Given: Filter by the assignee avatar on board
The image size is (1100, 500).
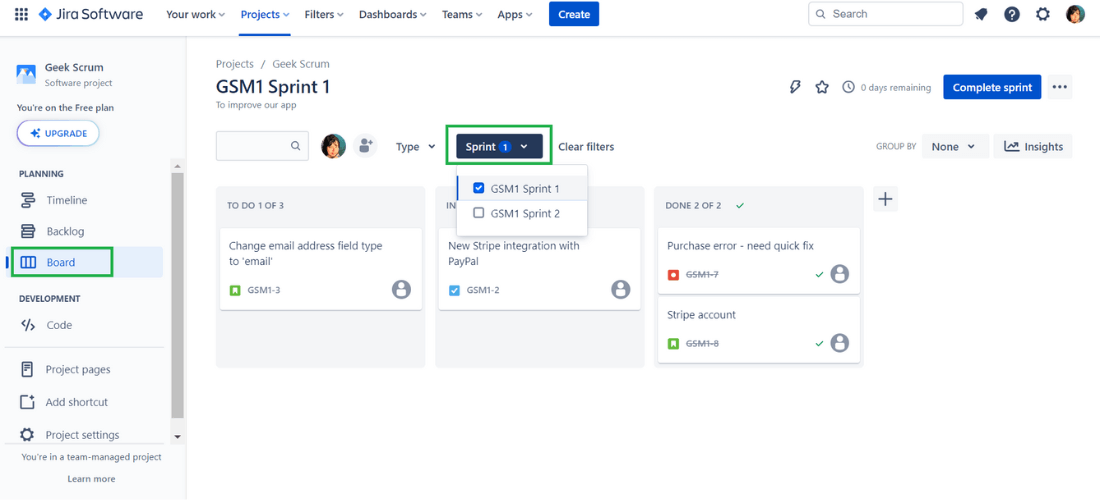Looking at the screenshot, I should (333, 146).
